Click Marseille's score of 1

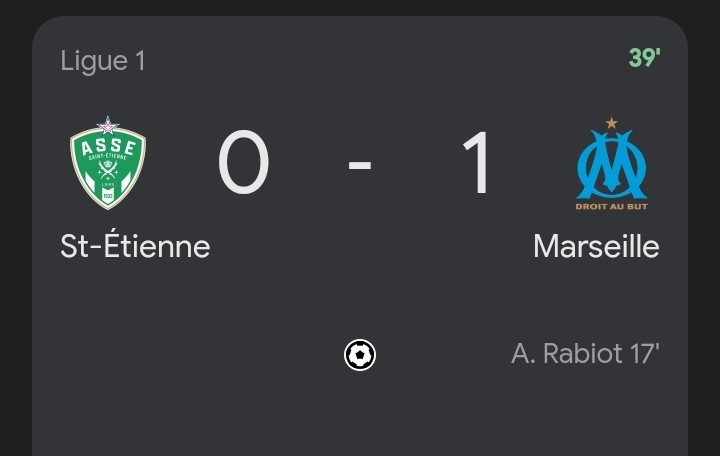pyautogui.click(x=478, y=162)
